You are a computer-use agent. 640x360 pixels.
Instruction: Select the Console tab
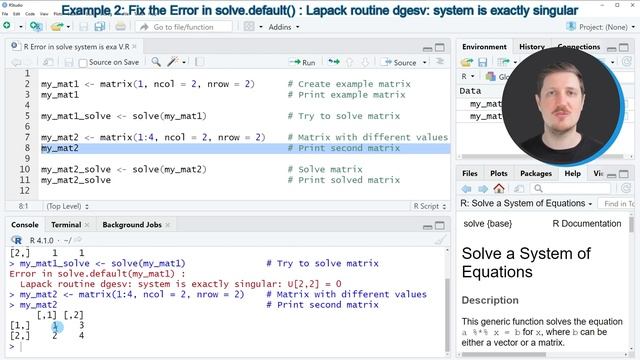point(25,224)
